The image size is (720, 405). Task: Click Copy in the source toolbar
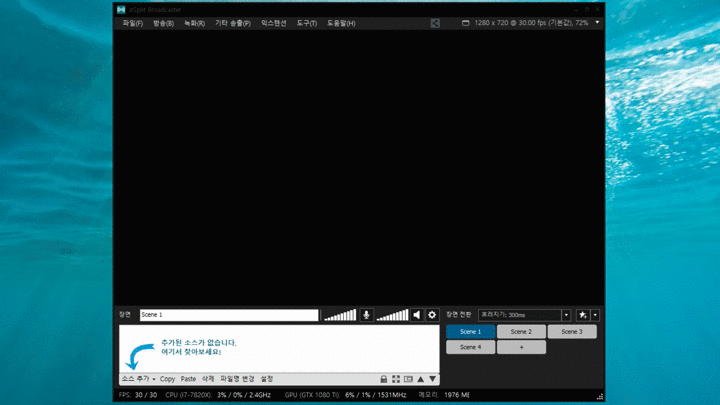click(167, 379)
